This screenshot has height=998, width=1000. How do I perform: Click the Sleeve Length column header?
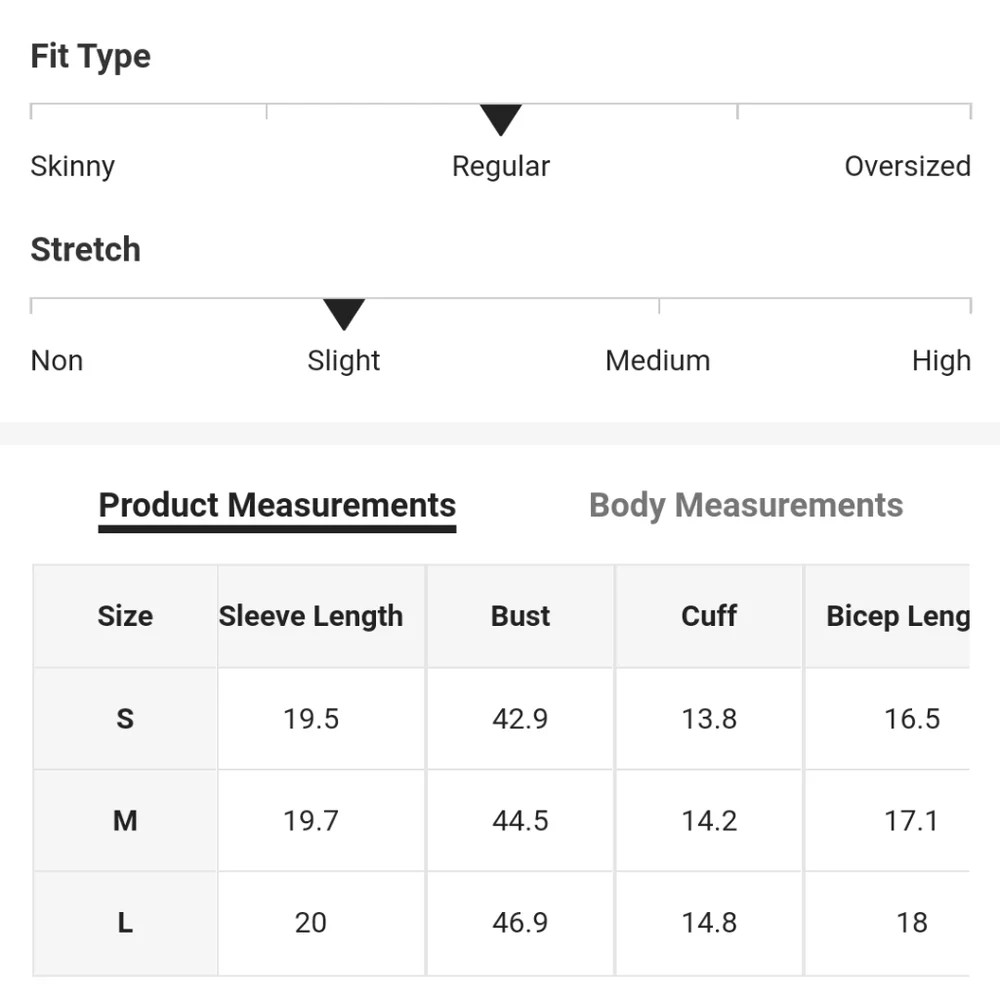(x=311, y=616)
